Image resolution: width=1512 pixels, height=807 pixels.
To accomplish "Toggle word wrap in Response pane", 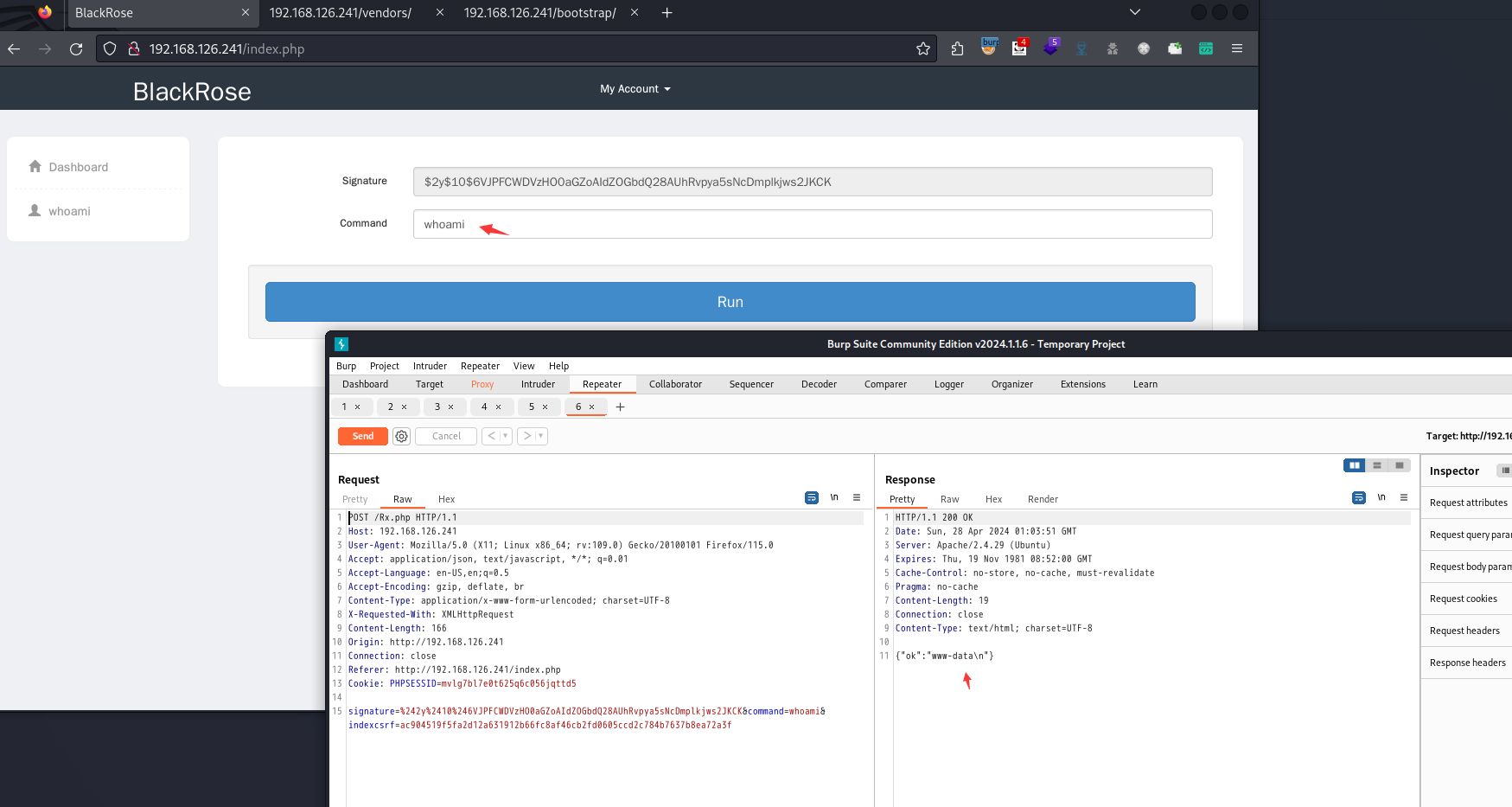I will point(1359,497).
